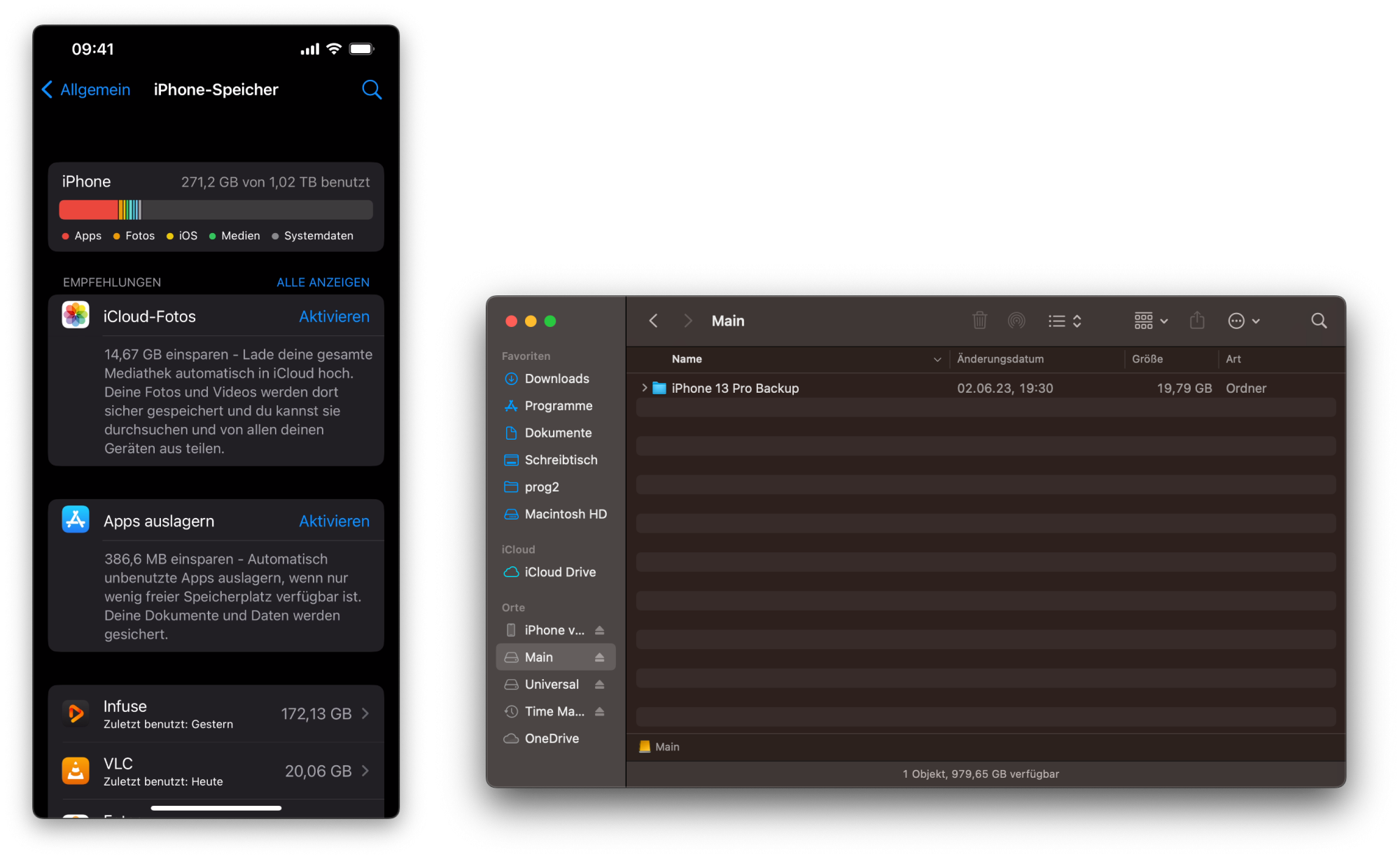Open the view options dropdown in Finder toolbar
The height and width of the screenshot is (859, 1400).
(x=1149, y=321)
